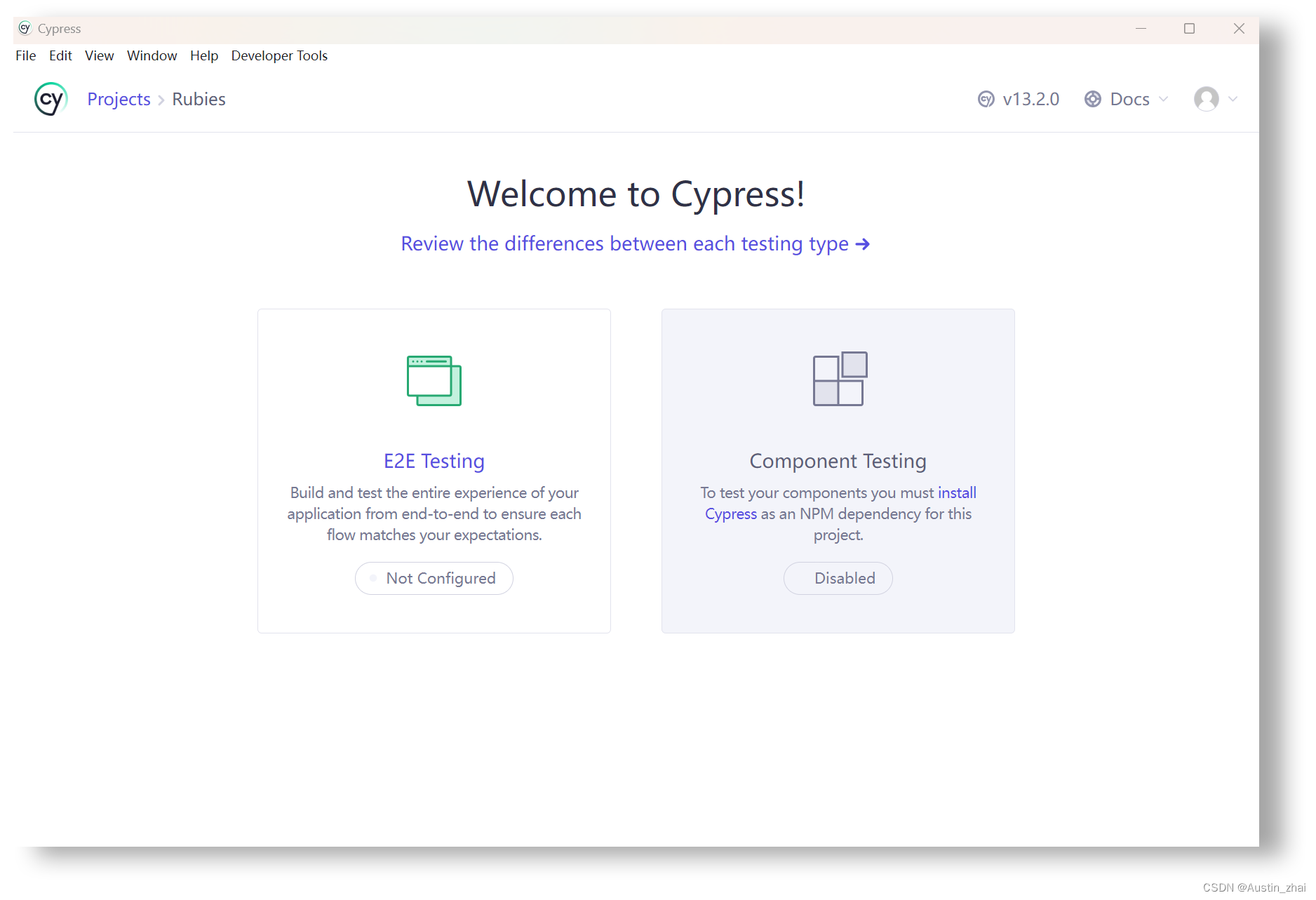Expand the Docs dropdown chevron
This screenshot has height=900, width=1316.
tap(1164, 99)
